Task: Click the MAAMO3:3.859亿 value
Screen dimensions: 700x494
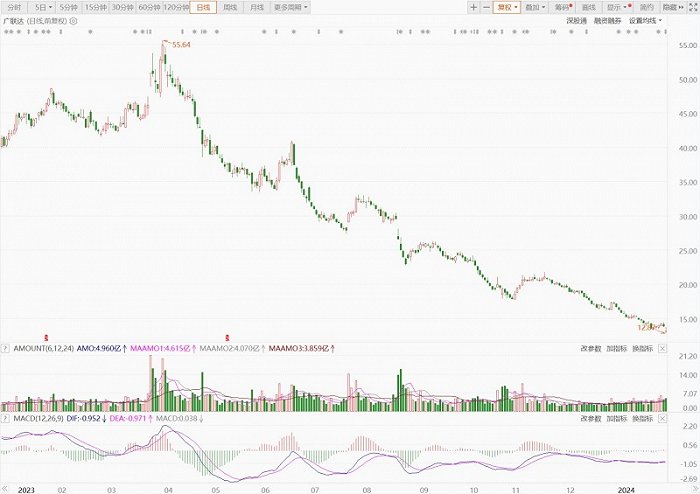Action: point(298,349)
